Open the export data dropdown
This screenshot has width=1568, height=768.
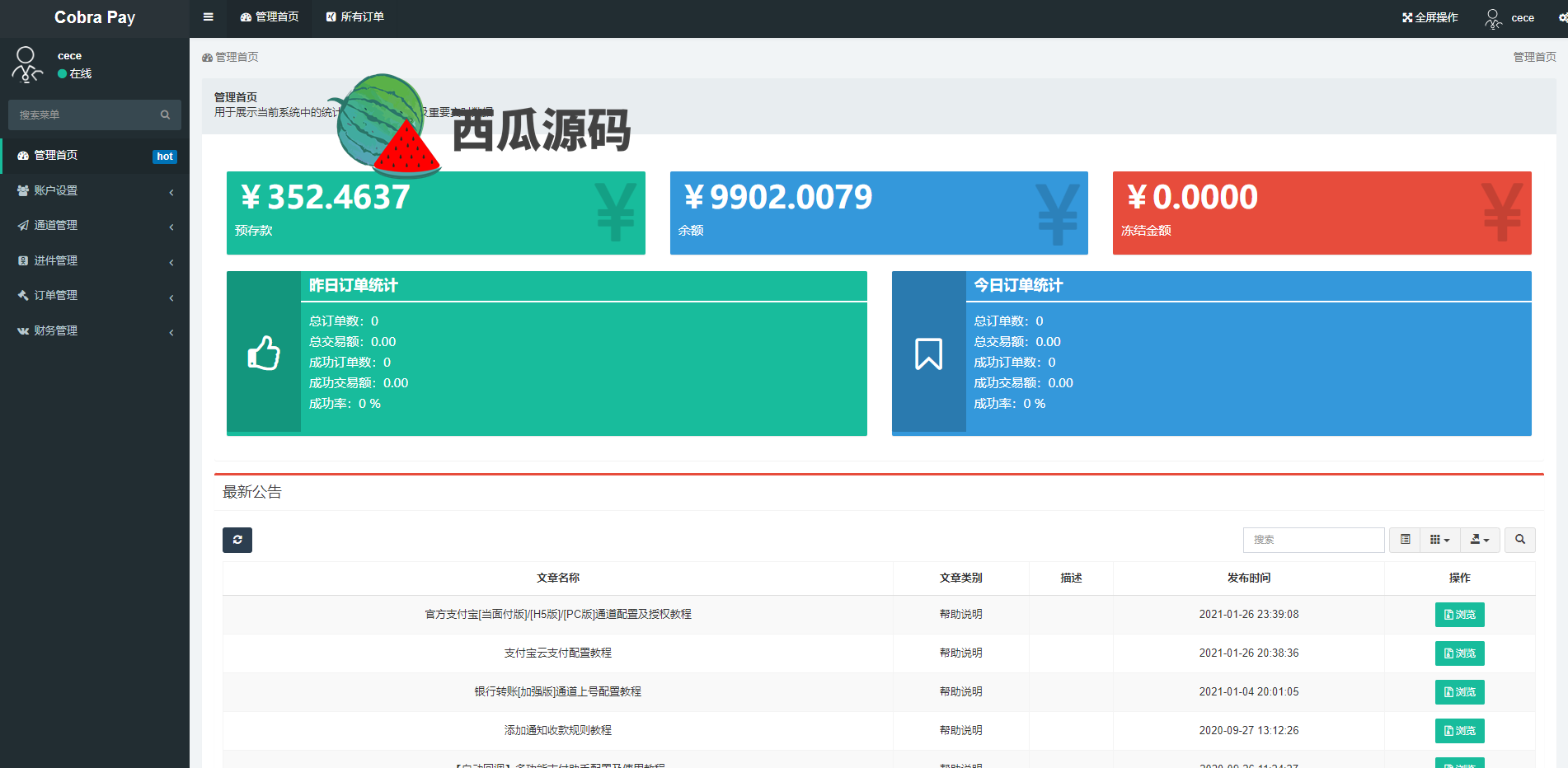point(1480,540)
